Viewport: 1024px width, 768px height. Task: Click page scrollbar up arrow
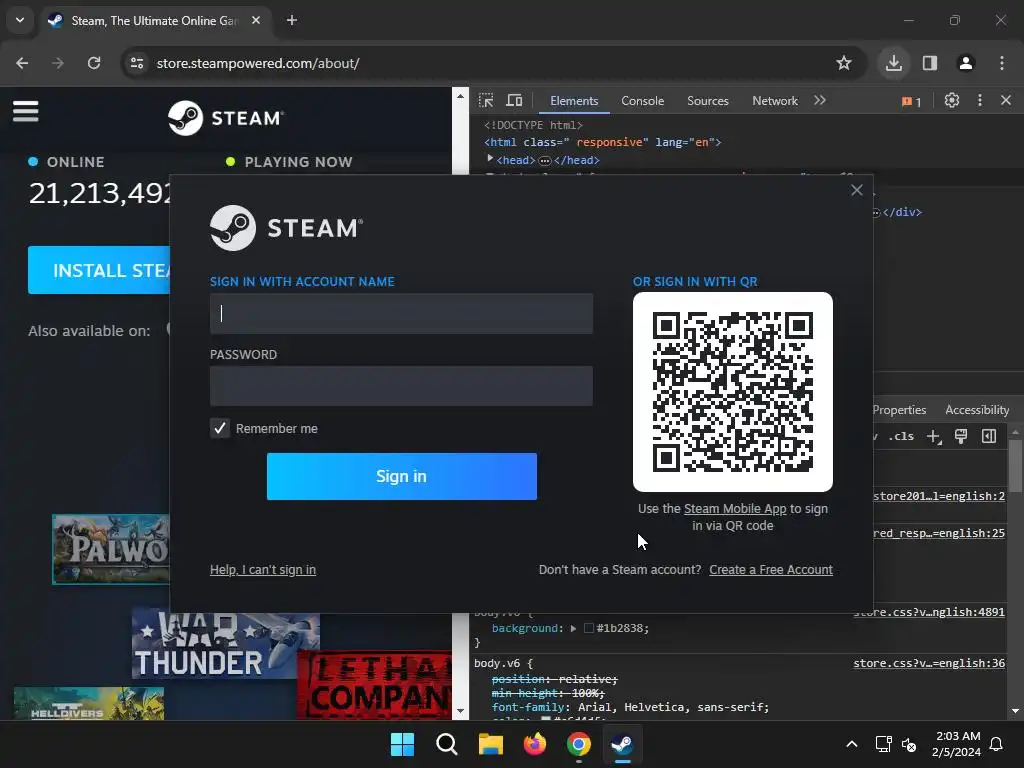coord(460,96)
